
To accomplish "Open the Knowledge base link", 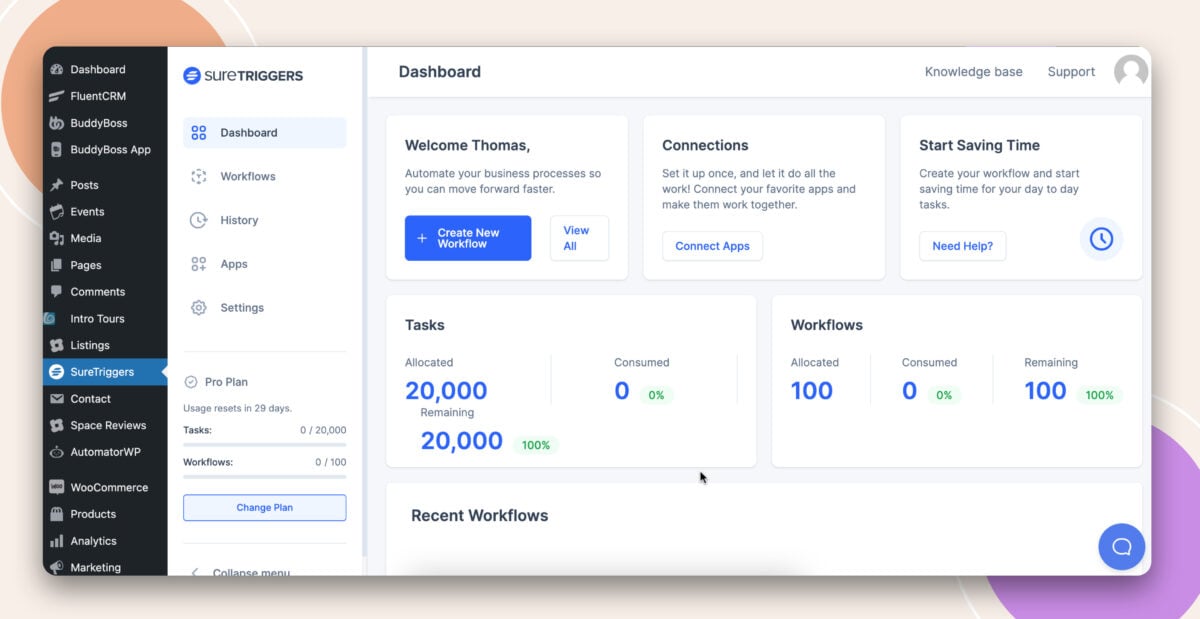I will [x=973, y=72].
